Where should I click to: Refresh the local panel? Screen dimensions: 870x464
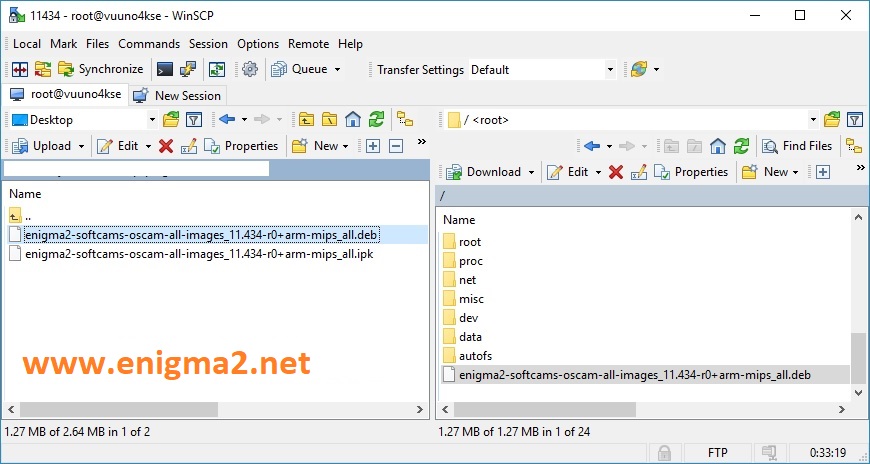(x=377, y=119)
